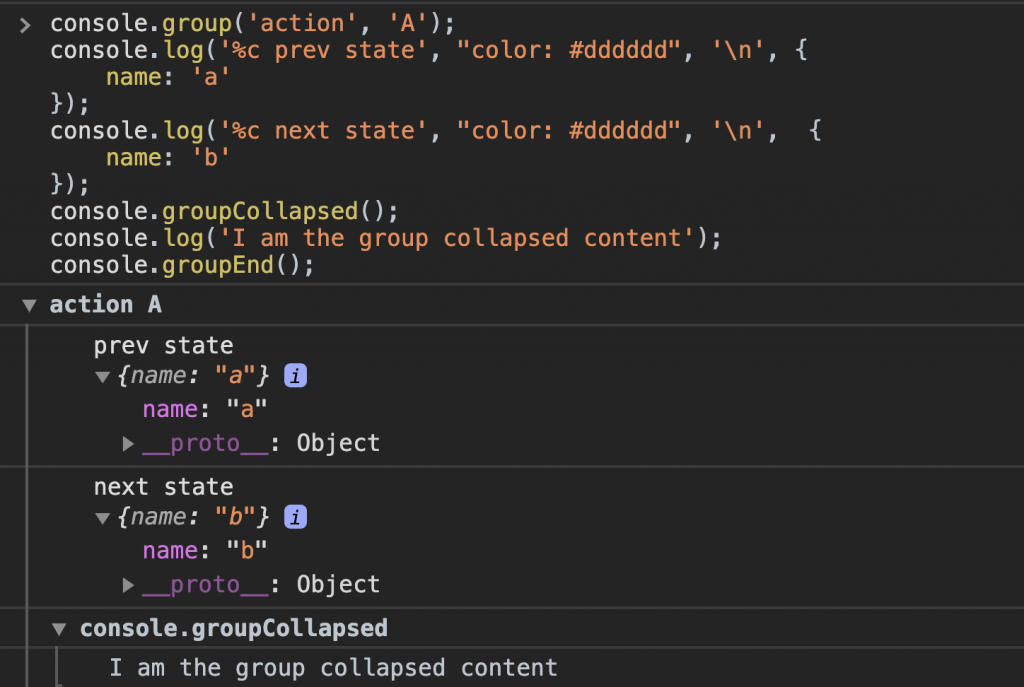
Task: Click the 'prev state' log label
Action: [x=163, y=345]
